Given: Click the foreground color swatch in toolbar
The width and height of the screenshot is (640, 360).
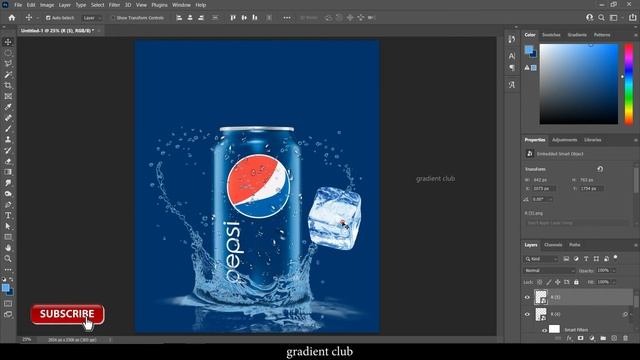Looking at the screenshot, I should pyautogui.click(x=5, y=288).
